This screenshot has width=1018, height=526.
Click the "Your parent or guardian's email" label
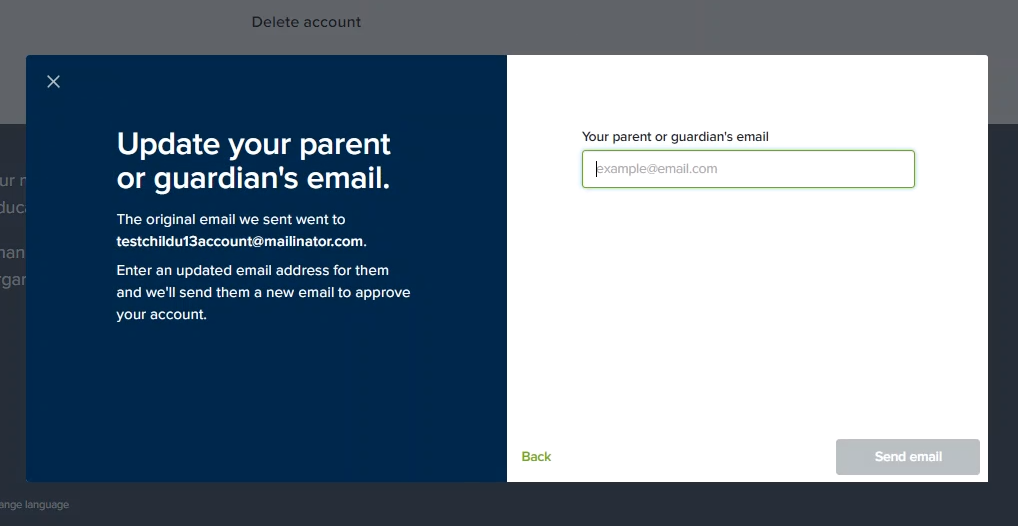point(675,137)
